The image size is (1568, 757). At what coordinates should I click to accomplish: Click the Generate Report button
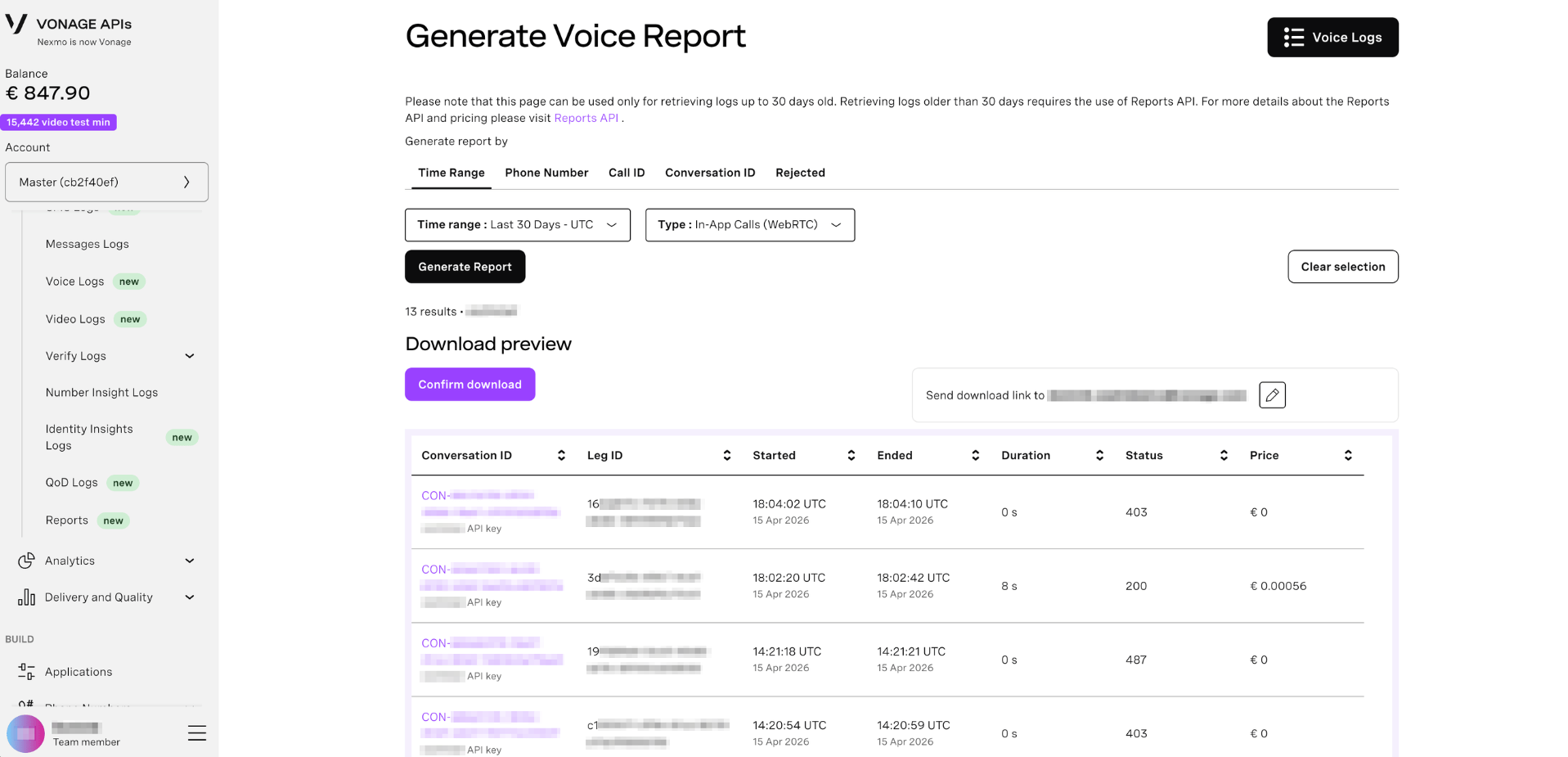click(x=465, y=267)
